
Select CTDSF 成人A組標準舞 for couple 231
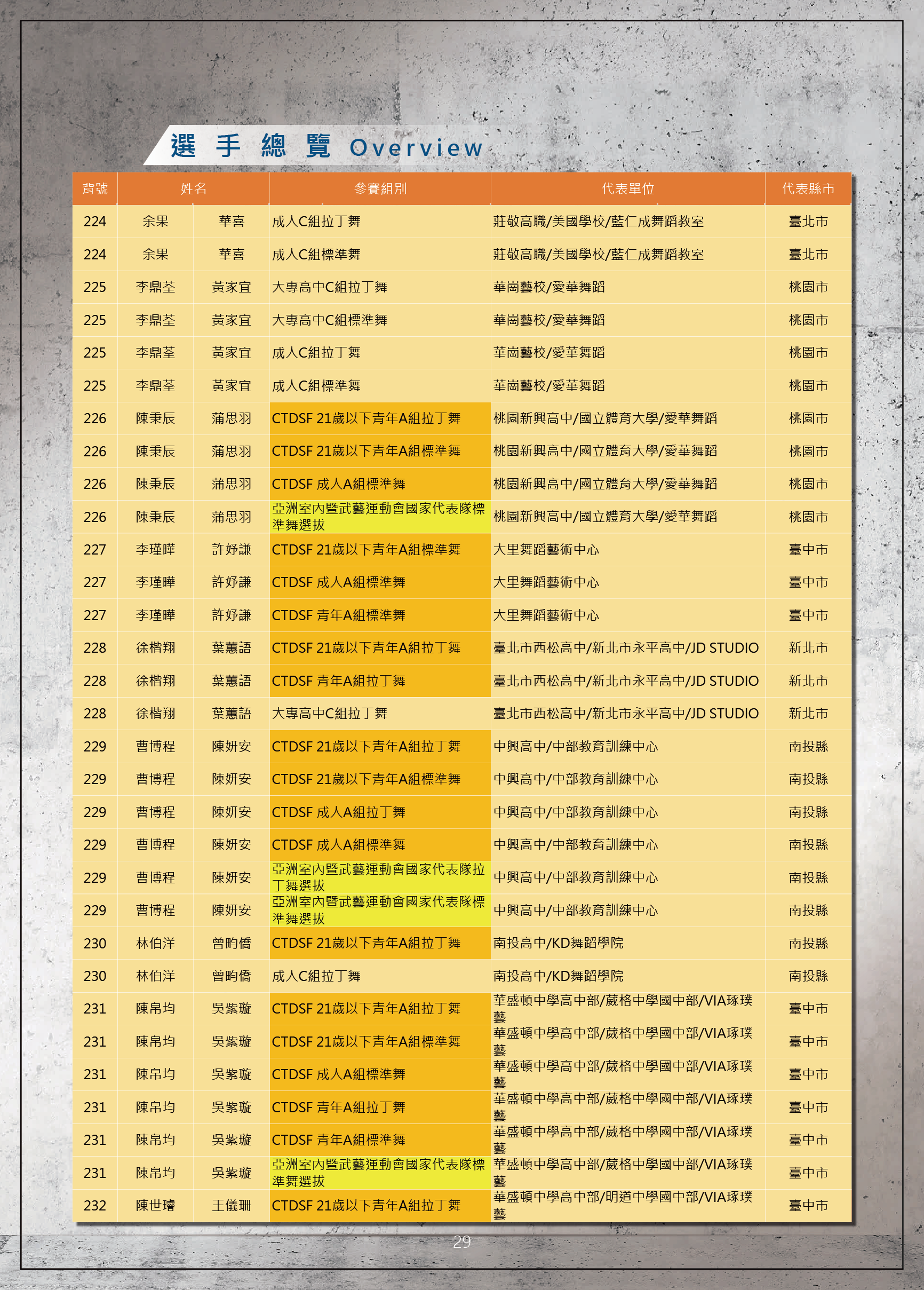coord(380,1074)
